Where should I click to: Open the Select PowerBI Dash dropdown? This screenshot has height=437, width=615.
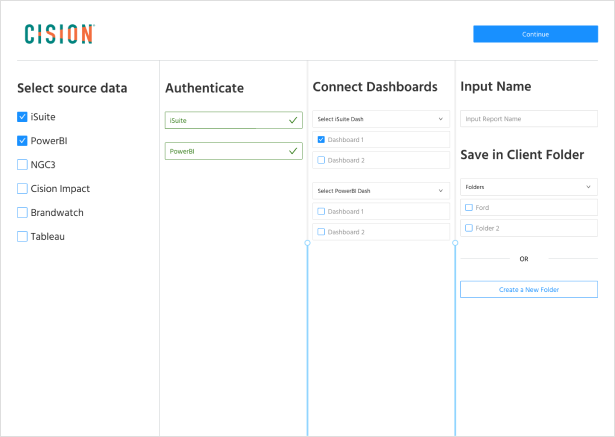(x=381, y=191)
